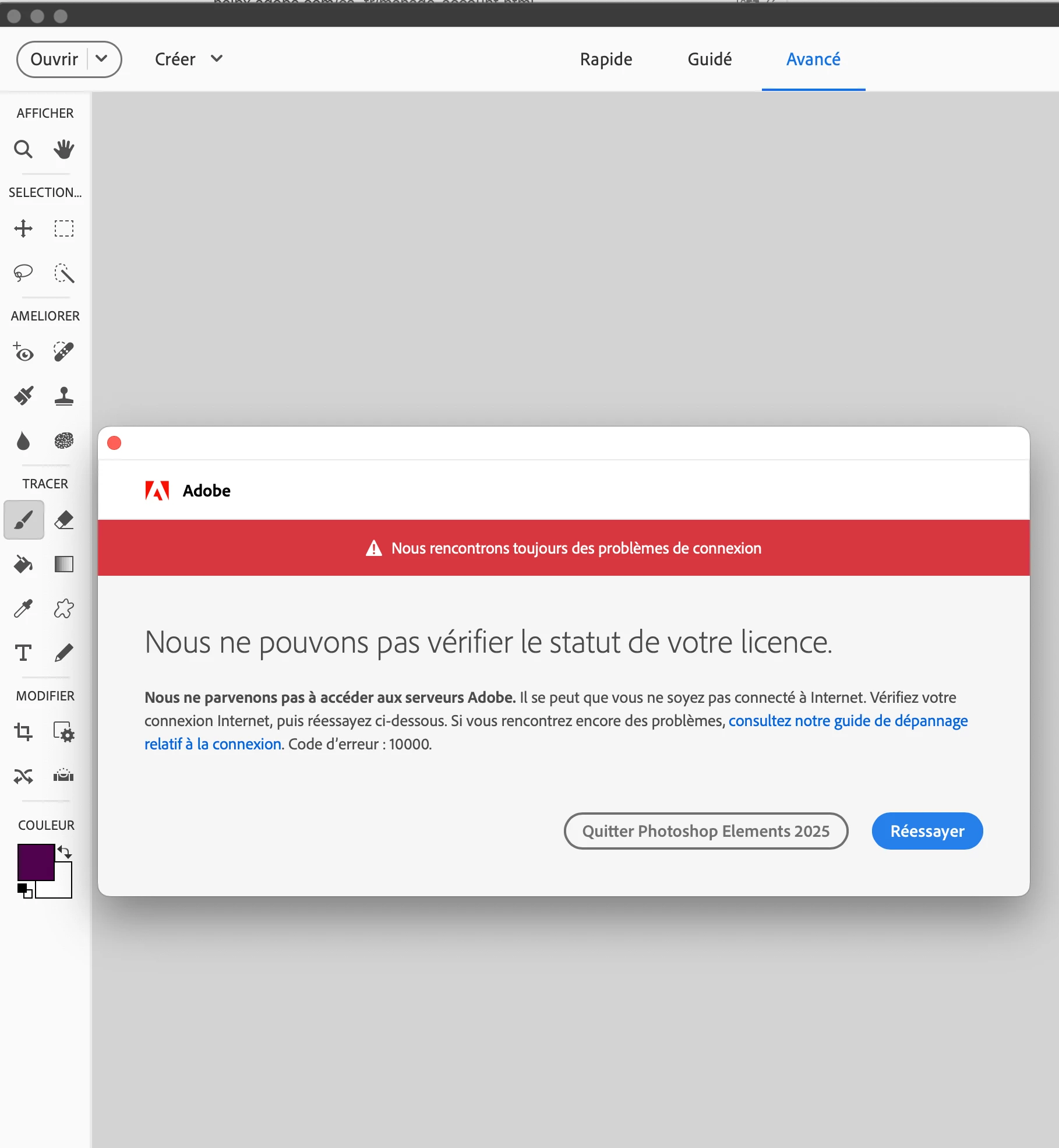
Task: Select the Crop tool
Action: pos(23,732)
